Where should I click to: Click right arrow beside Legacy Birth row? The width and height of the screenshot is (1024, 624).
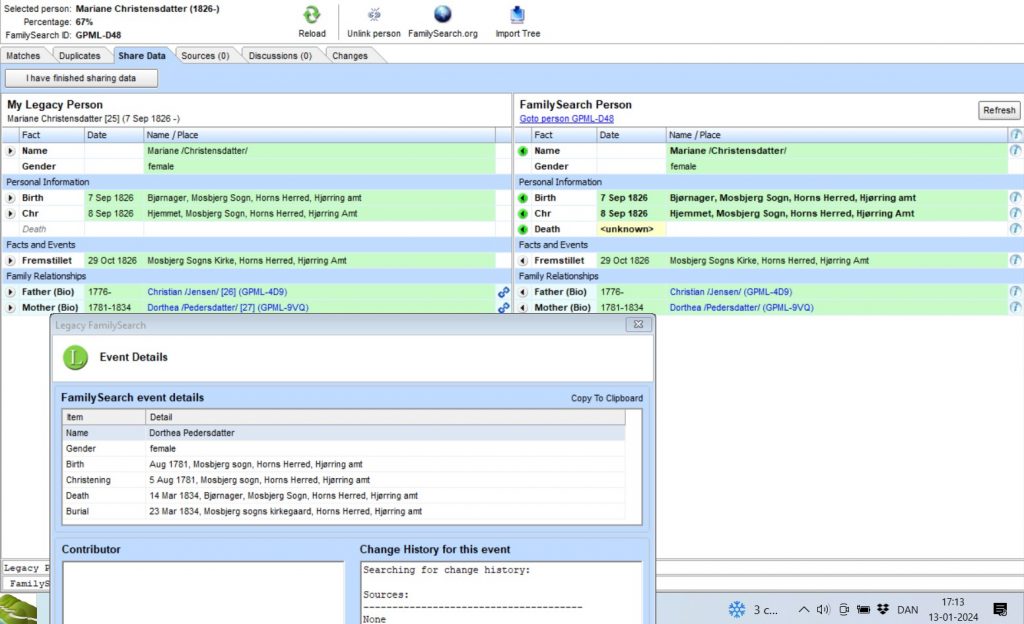[x=10, y=198]
